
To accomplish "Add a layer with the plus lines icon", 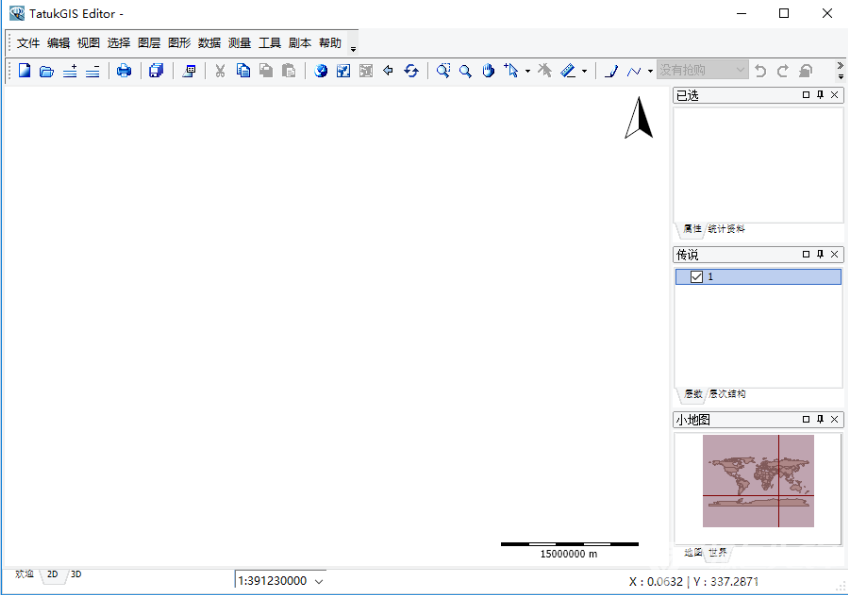I will click(70, 70).
